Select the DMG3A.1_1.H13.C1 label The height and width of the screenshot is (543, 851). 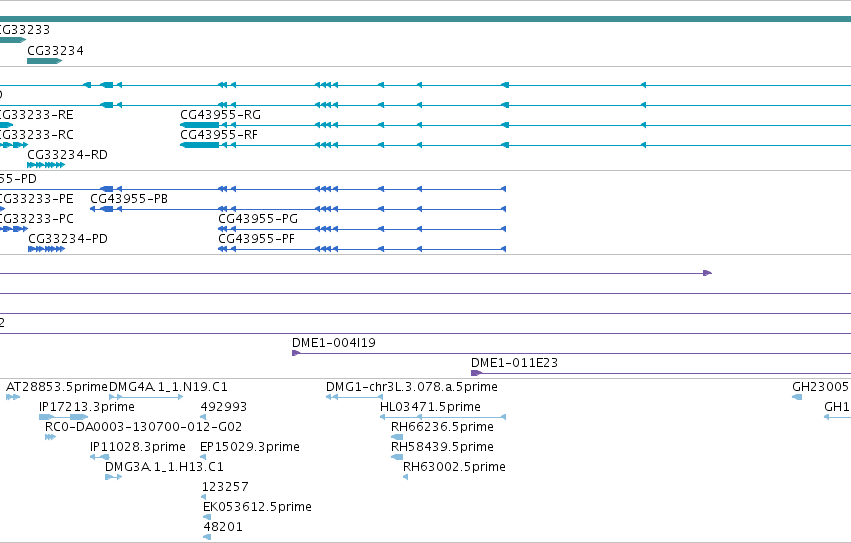click(164, 467)
